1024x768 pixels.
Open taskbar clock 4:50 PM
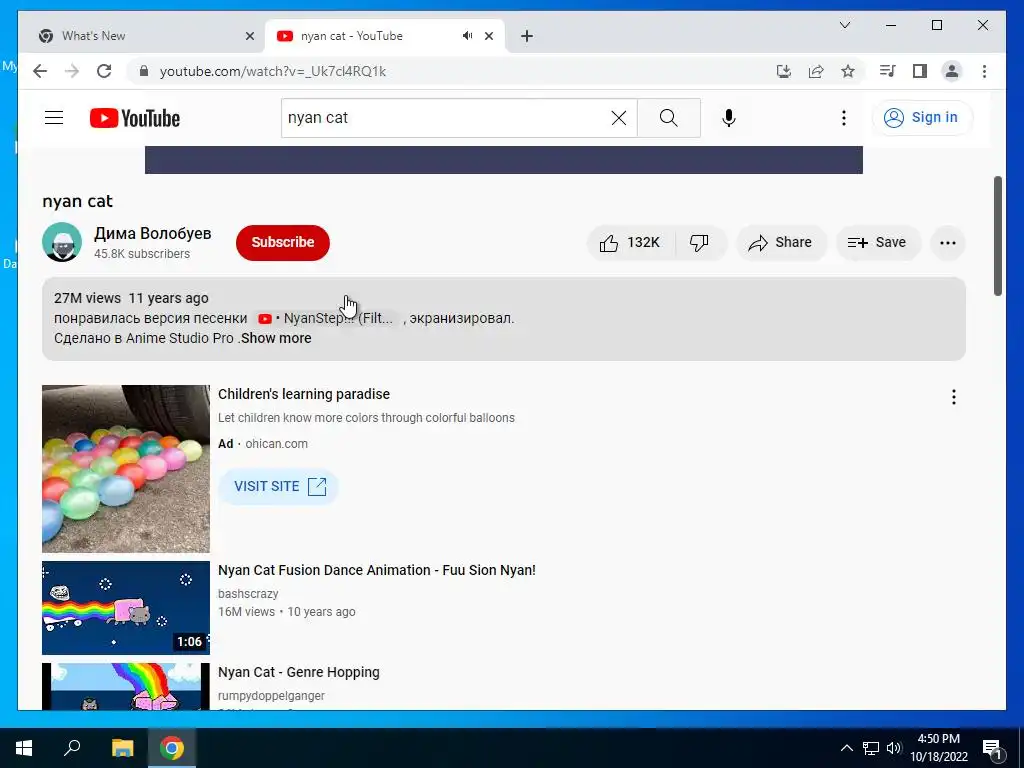939,748
